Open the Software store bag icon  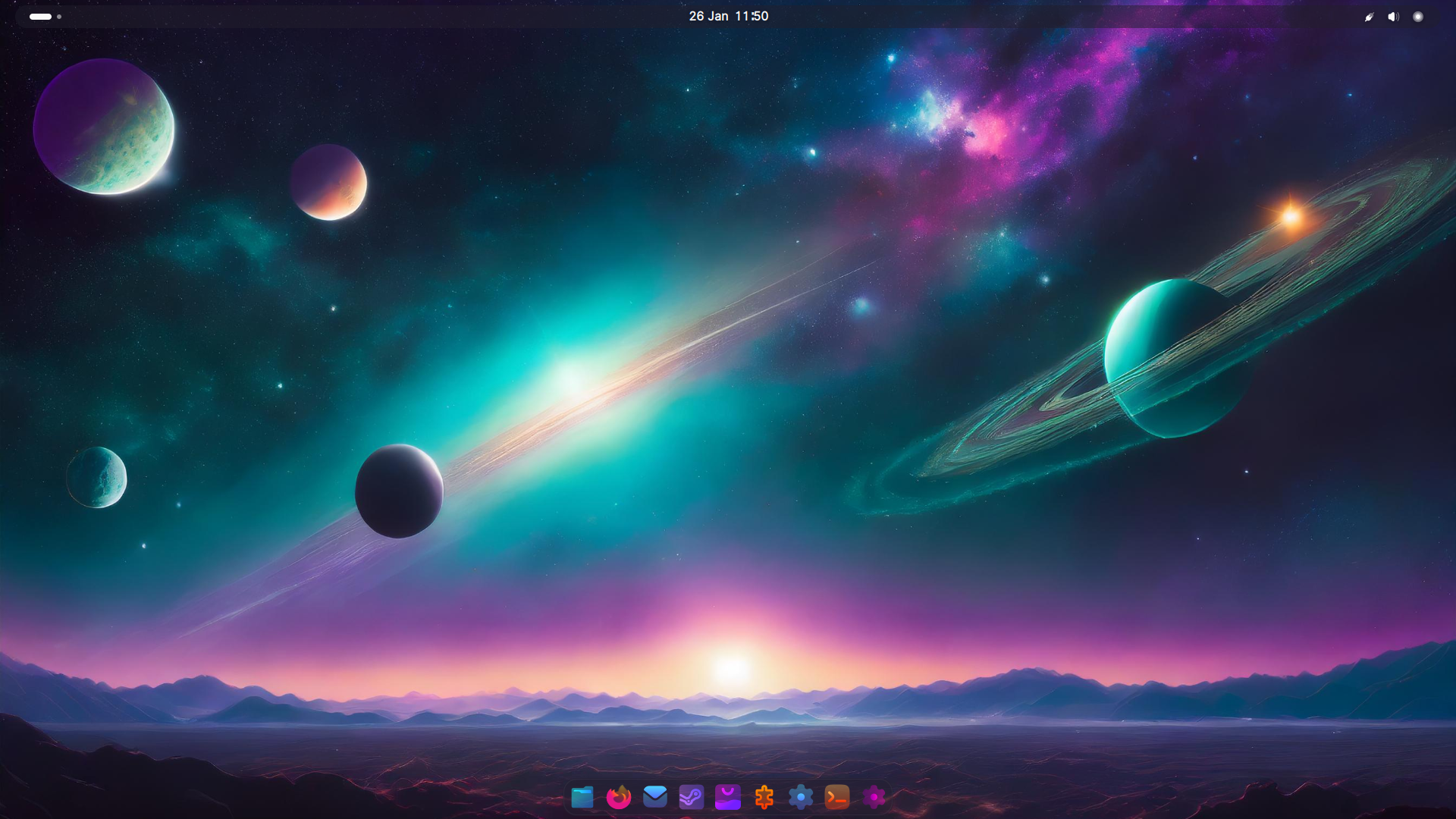728,797
